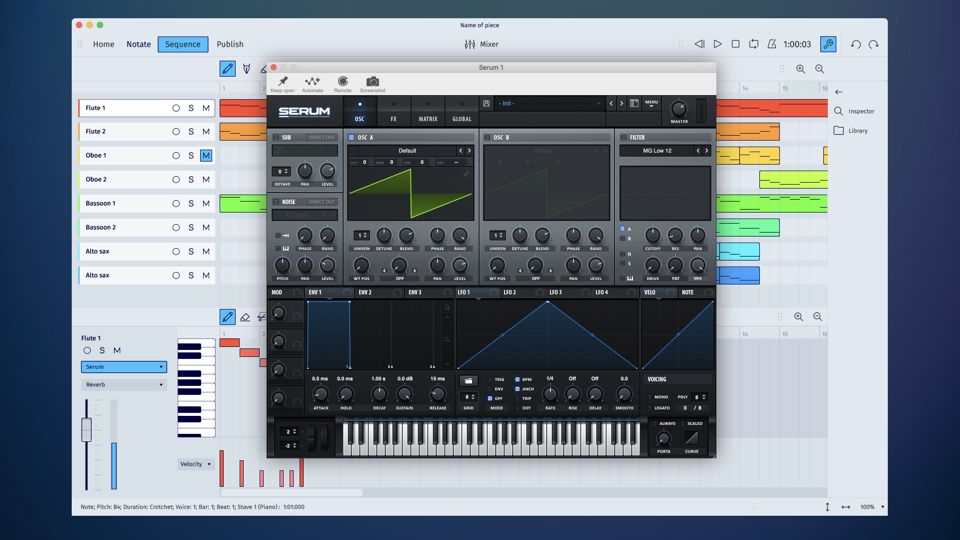Select the pencil tool in piano roll toolbar
This screenshot has height=540, width=960.
(x=227, y=317)
